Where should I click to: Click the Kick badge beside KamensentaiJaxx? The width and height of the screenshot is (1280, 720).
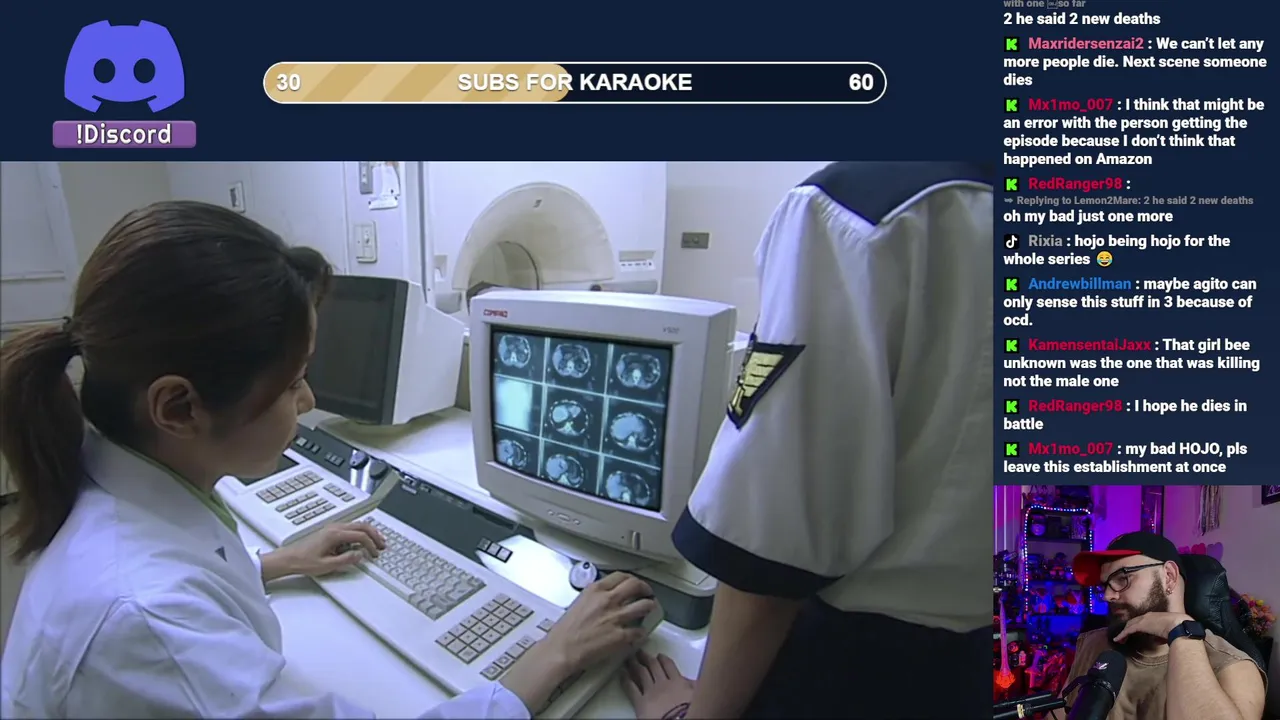pyautogui.click(x=1011, y=345)
